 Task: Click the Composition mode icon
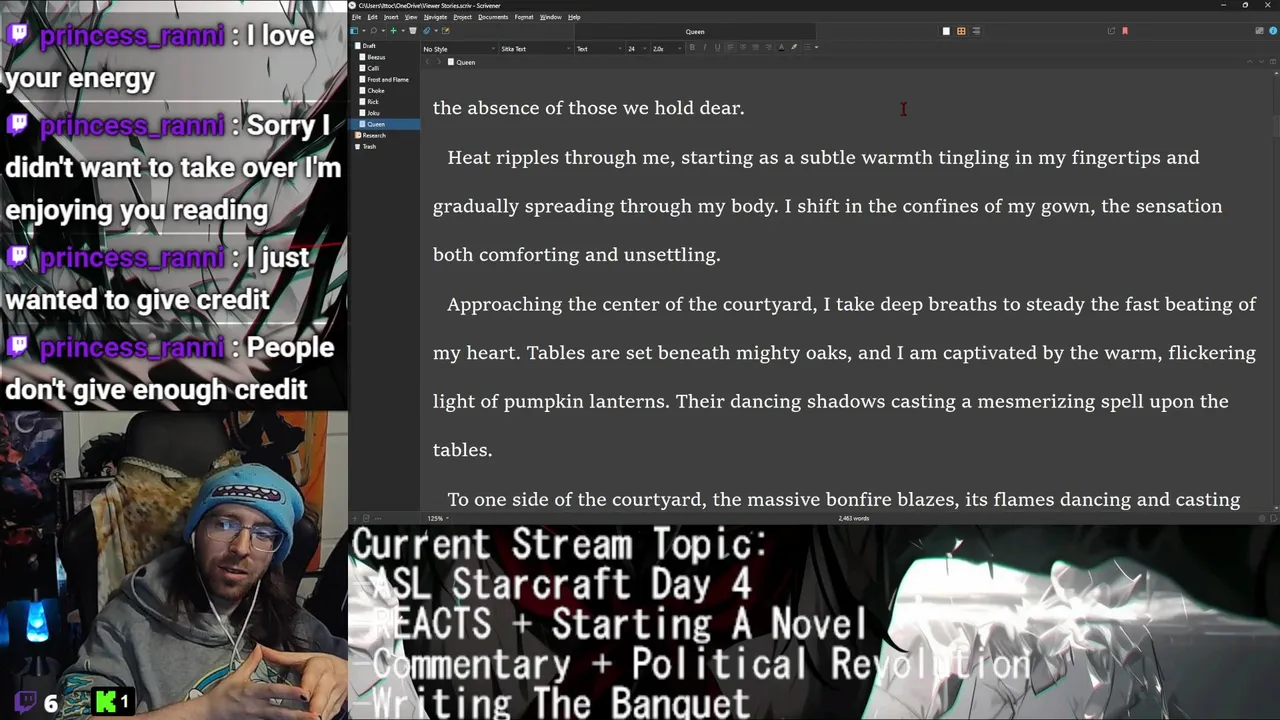pos(1259,31)
